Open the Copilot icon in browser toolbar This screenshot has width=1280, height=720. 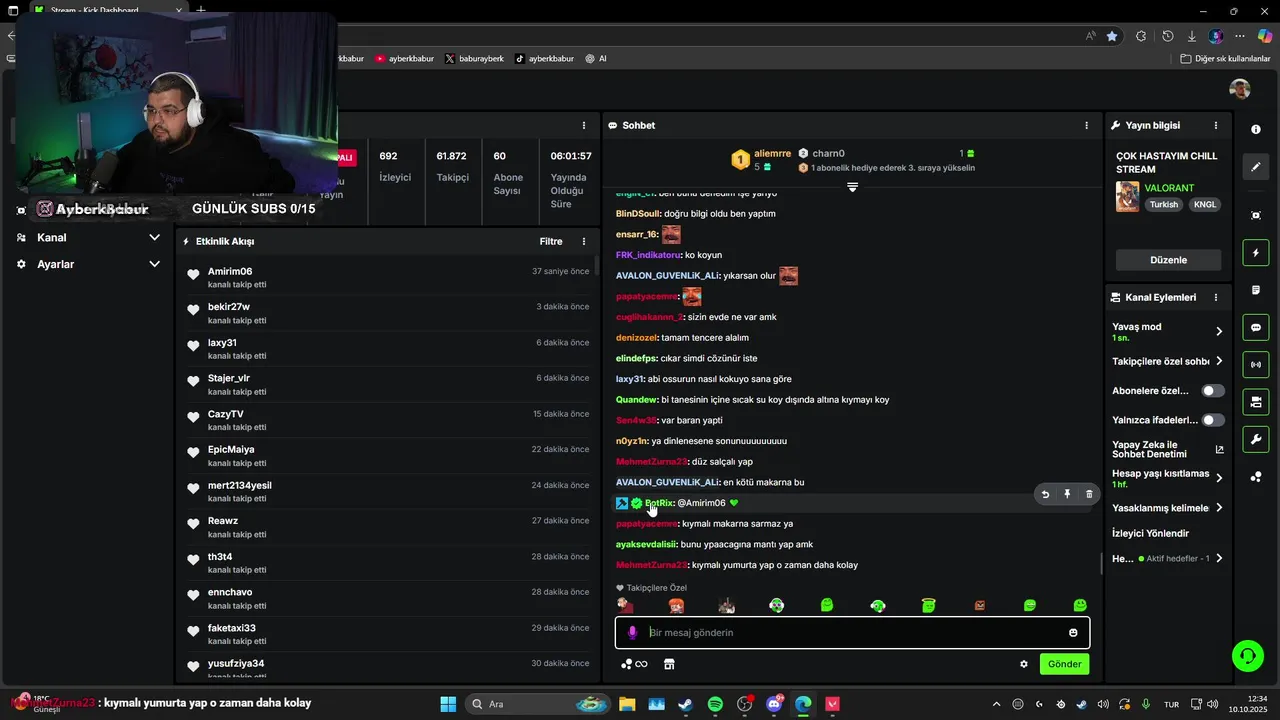1264,36
